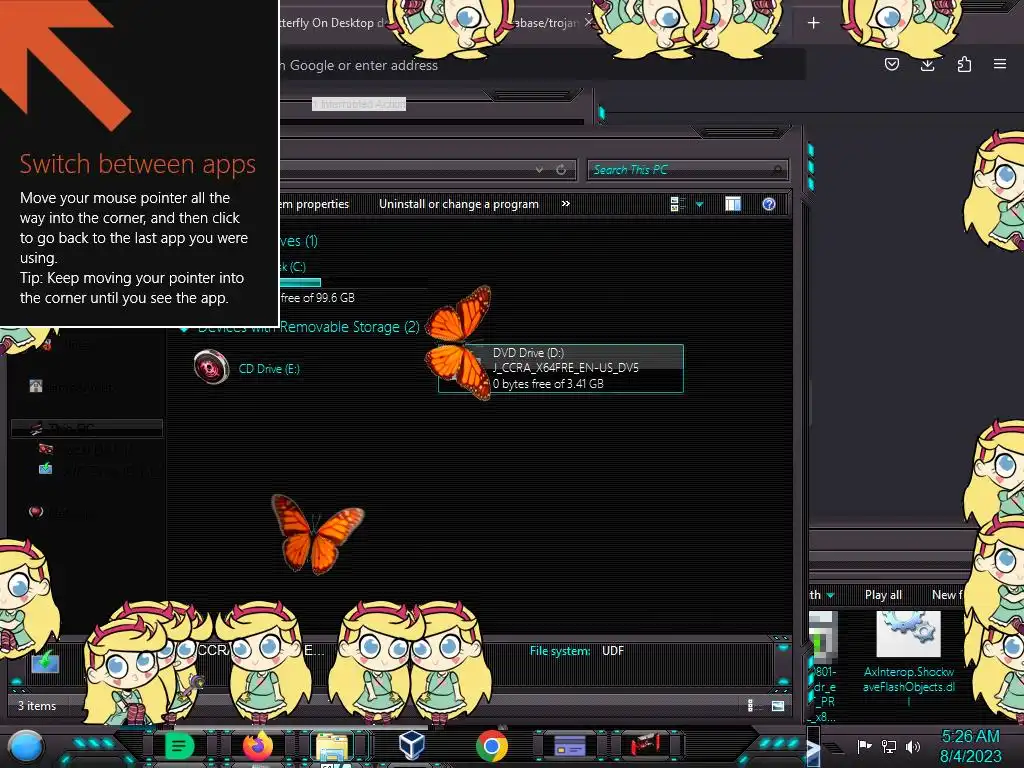Open the red app taskbar icon

(645, 744)
